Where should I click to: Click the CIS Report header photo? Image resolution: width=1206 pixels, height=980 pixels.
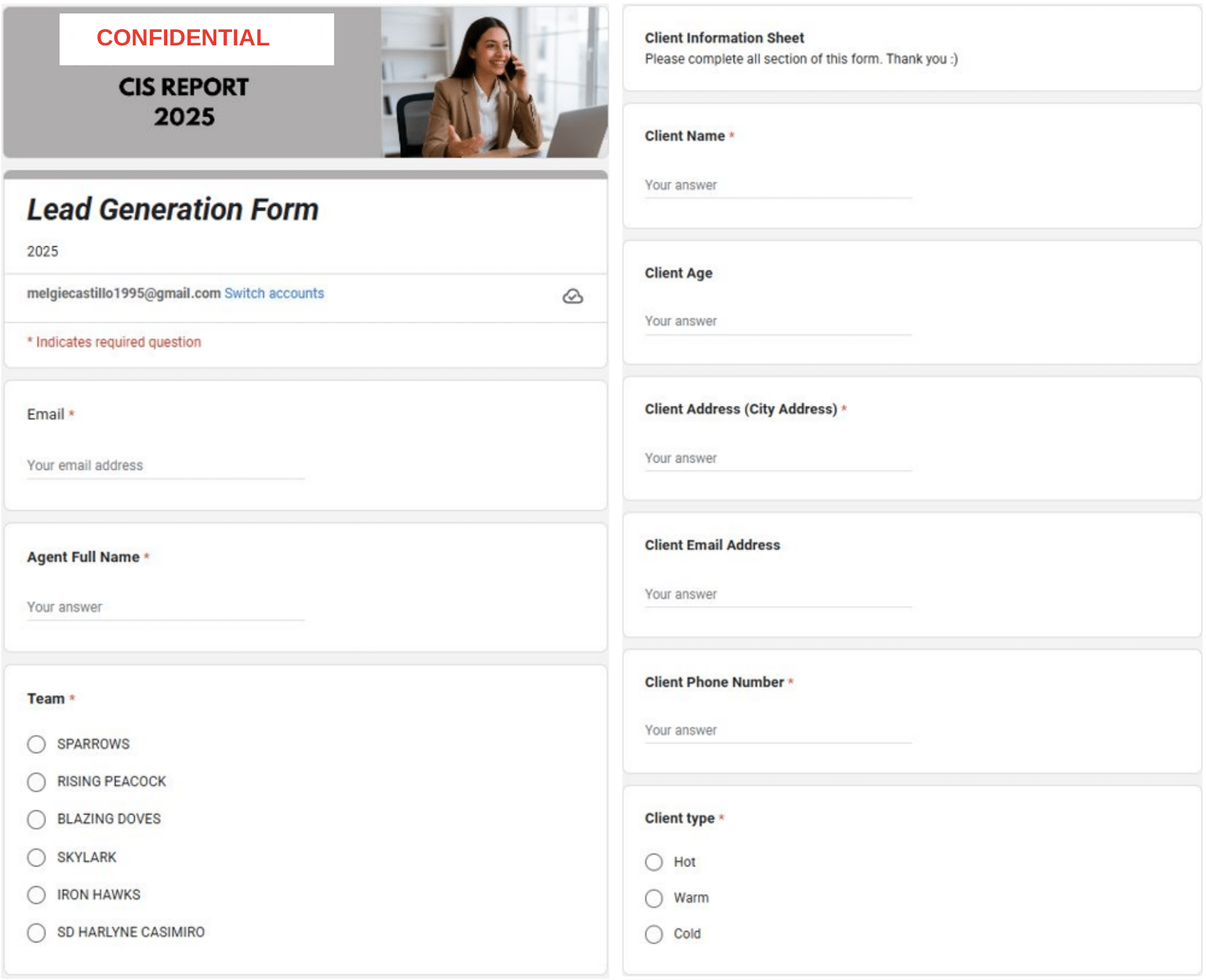point(494,82)
